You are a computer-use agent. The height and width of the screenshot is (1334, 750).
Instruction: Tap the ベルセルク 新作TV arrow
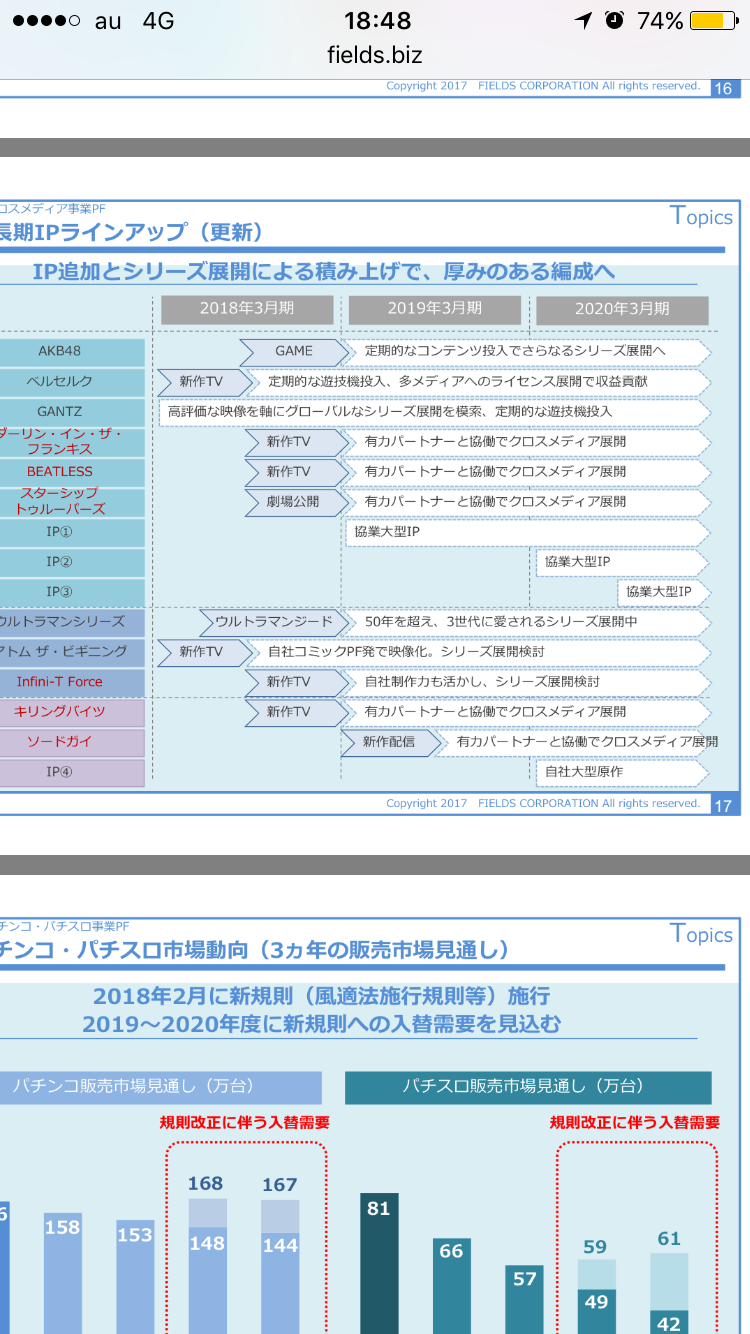click(x=204, y=381)
